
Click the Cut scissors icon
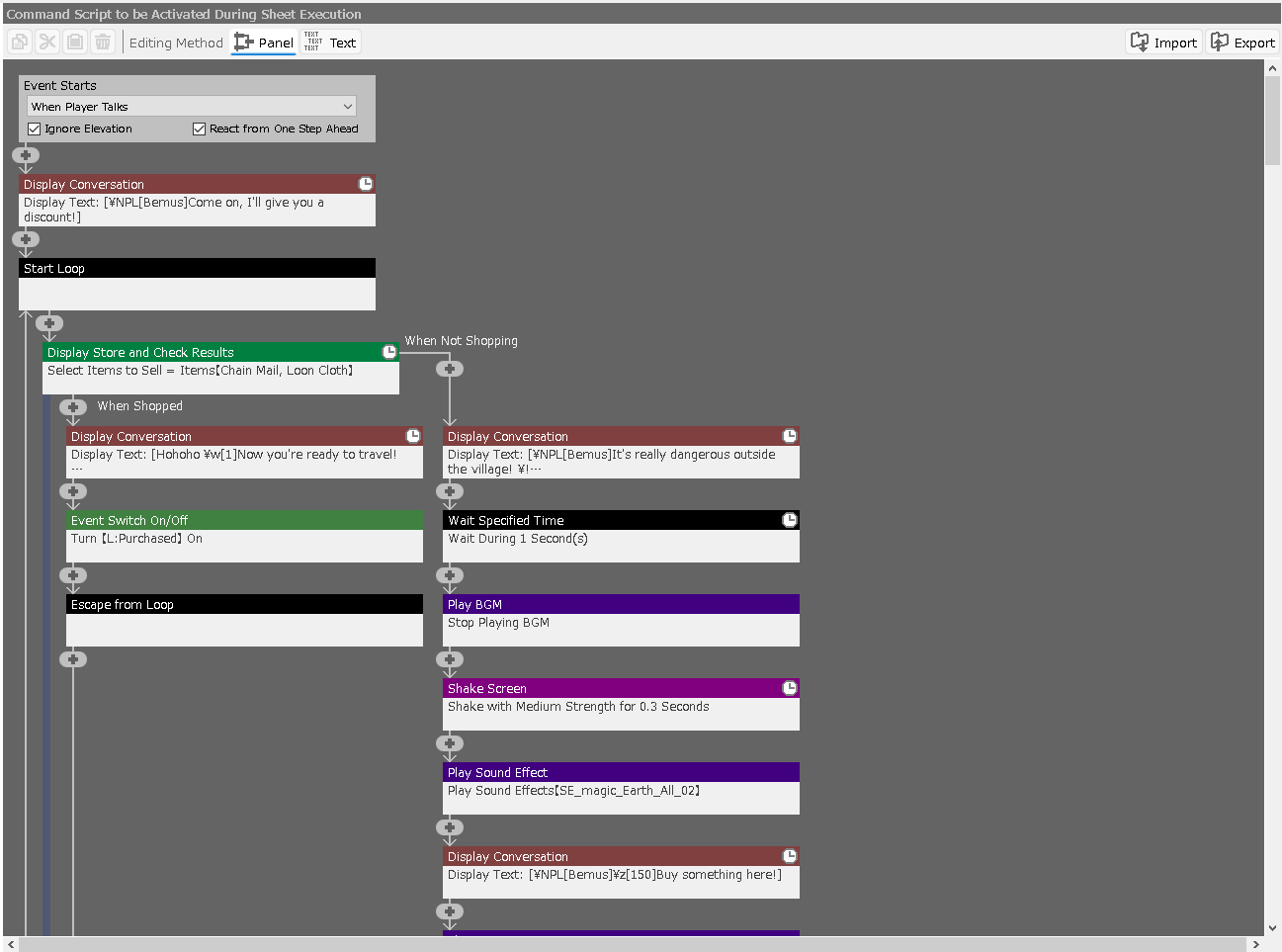pos(47,43)
